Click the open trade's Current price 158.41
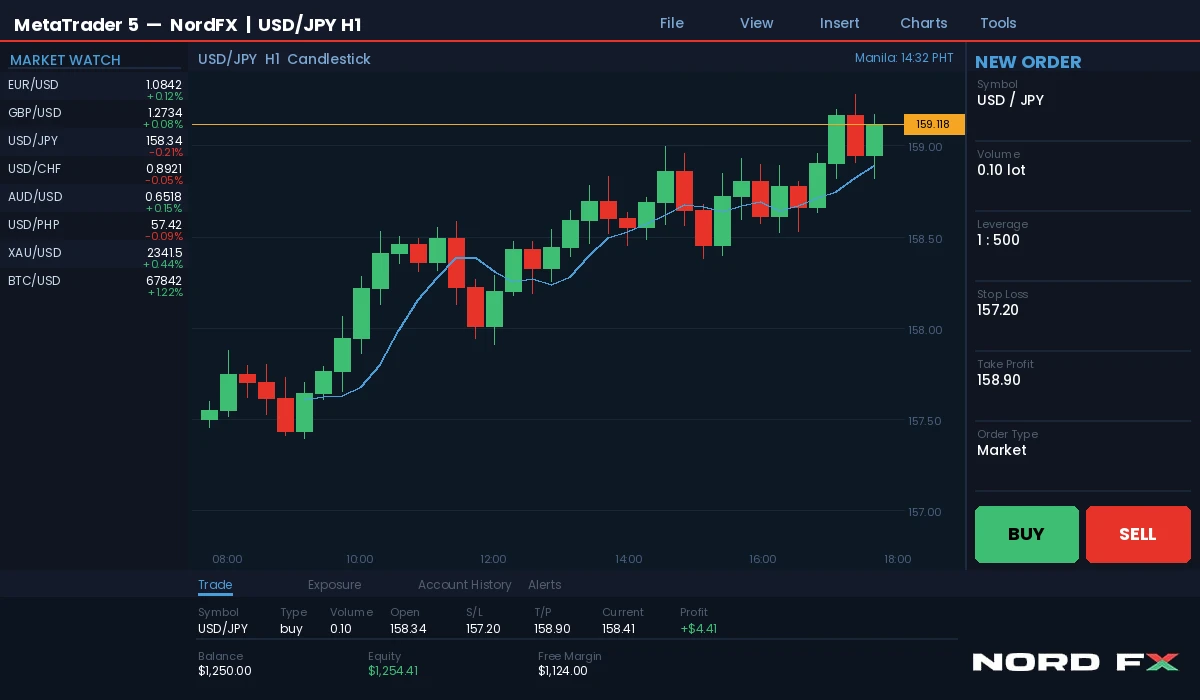The height and width of the screenshot is (700, 1200). click(x=620, y=629)
